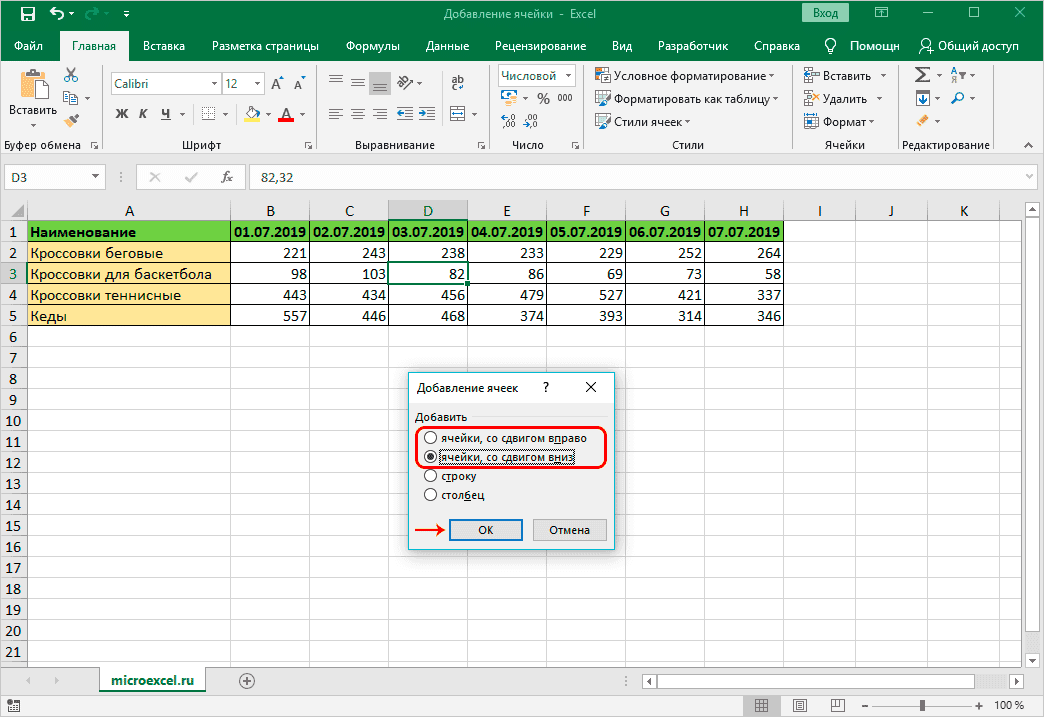Click the insert function fx icon
This screenshot has width=1044, height=717.
click(227, 177)
